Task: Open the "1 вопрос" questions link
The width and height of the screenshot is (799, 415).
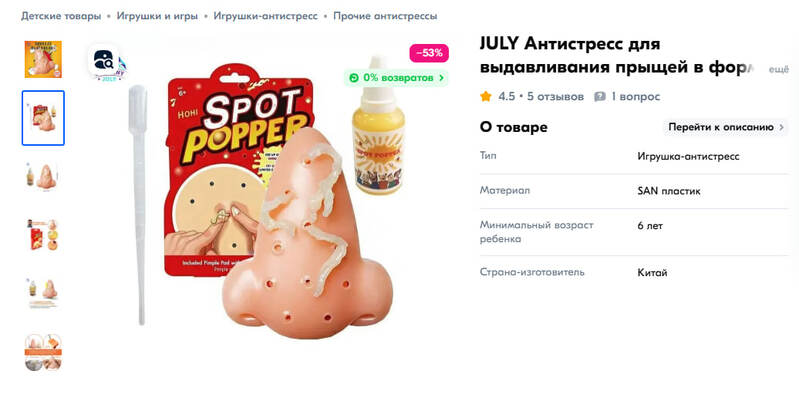Action: pyautogui.click(x=635, y=96)
